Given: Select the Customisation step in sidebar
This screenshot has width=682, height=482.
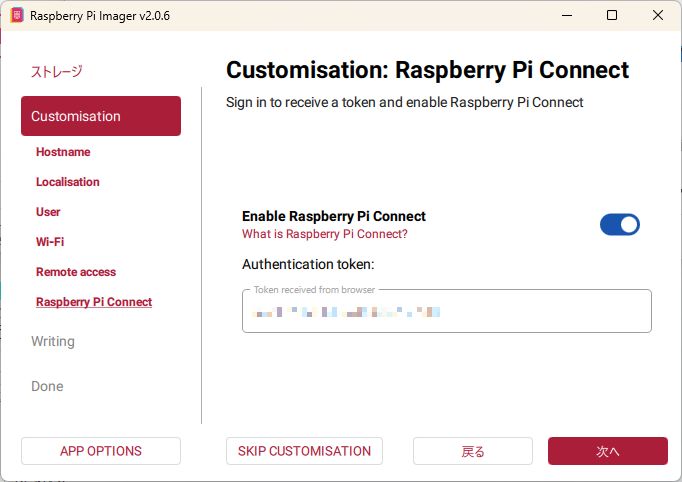Looking at the screenshot, I should (101, 116).
